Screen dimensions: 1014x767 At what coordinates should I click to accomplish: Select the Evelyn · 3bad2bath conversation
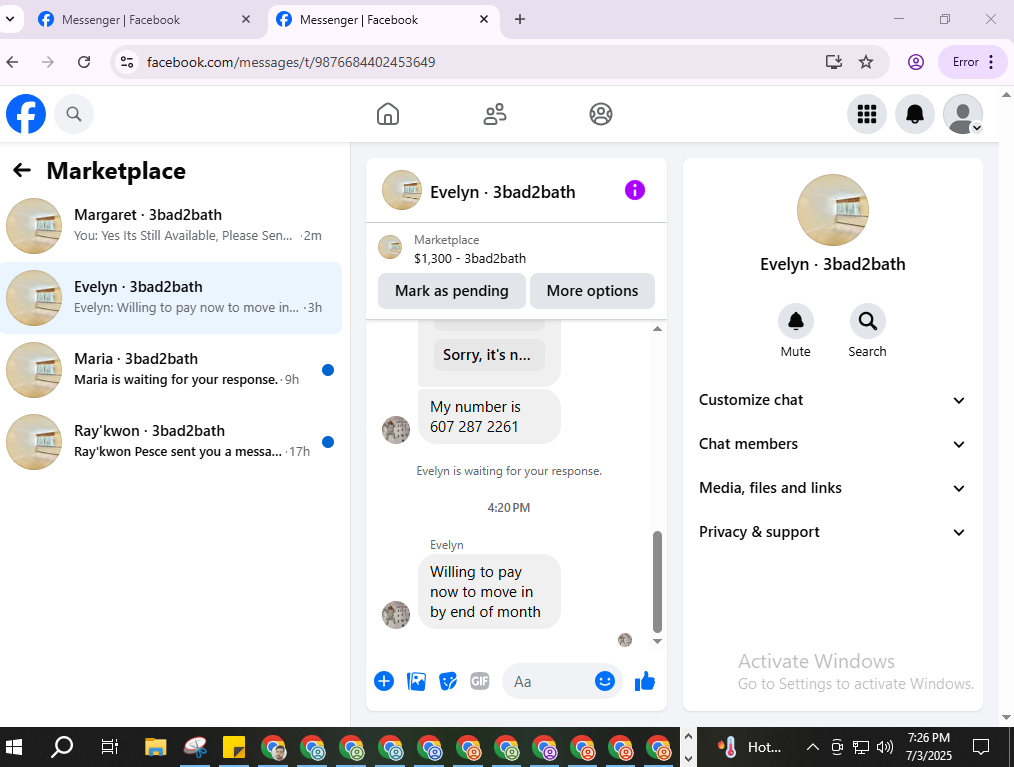(x=171, y=298)
